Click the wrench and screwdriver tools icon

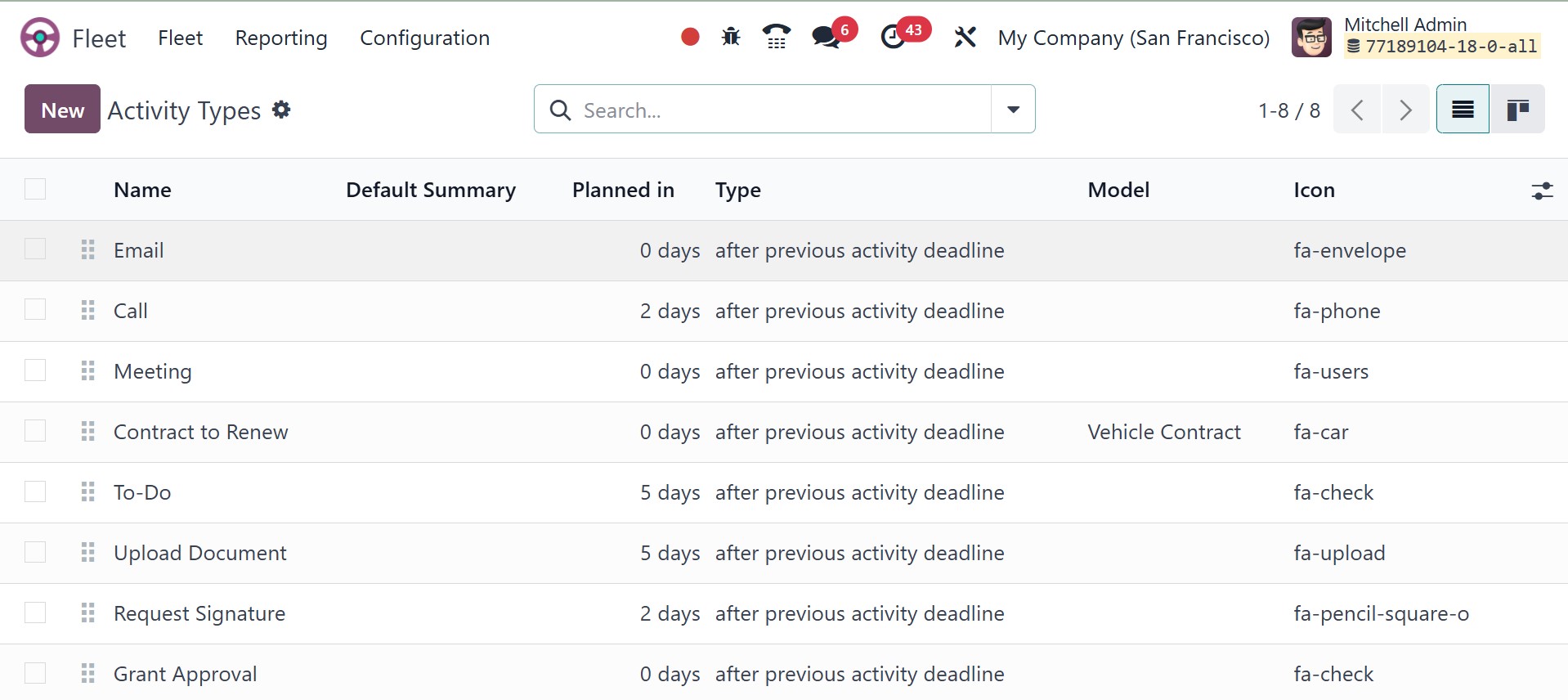point(965,37)
